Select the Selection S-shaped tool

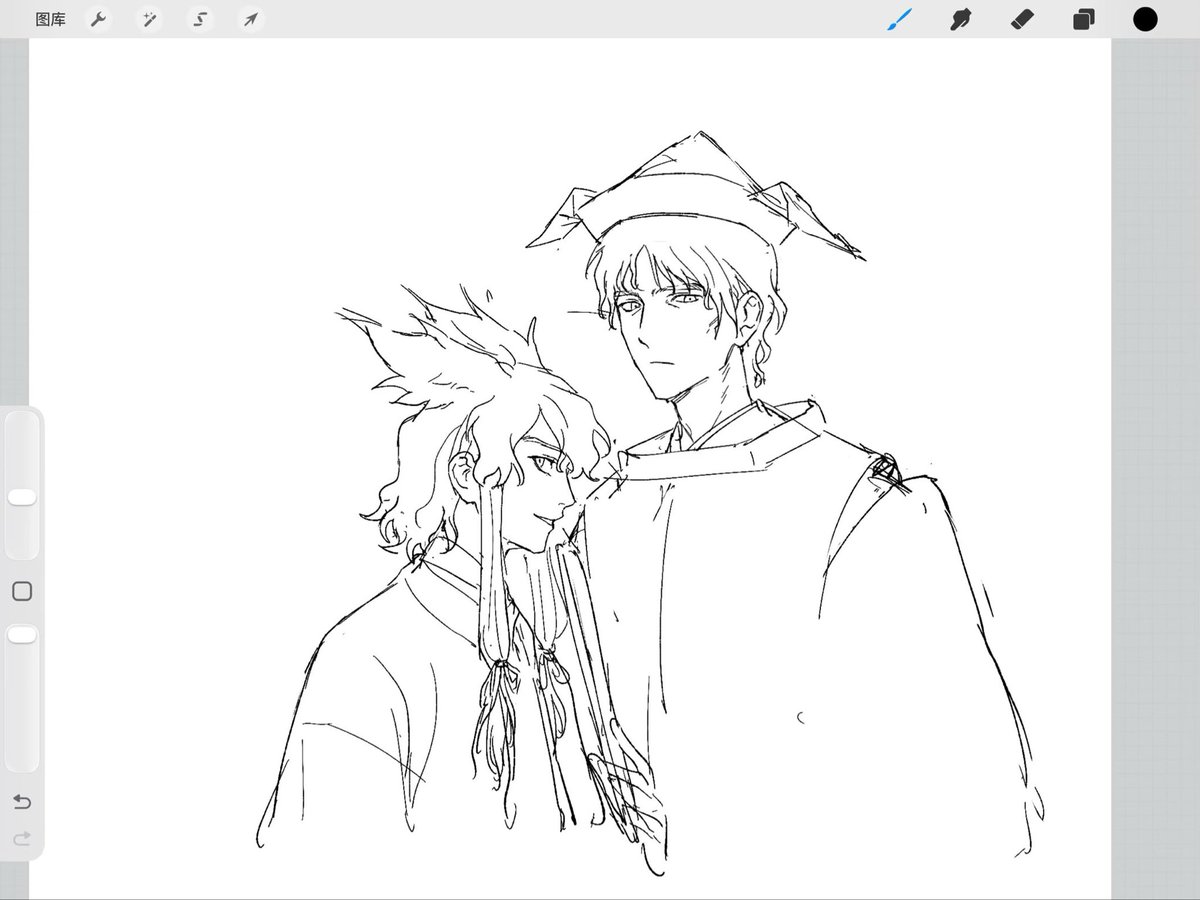pos(200,19)
